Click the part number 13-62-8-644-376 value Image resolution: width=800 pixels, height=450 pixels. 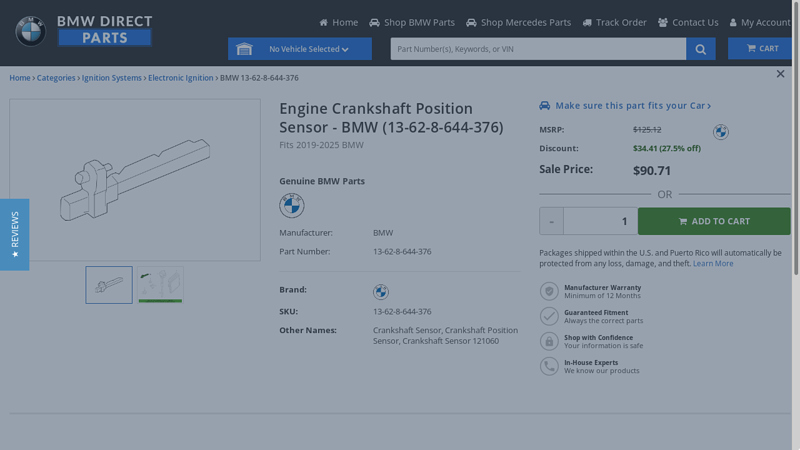[x=402, y=252]
